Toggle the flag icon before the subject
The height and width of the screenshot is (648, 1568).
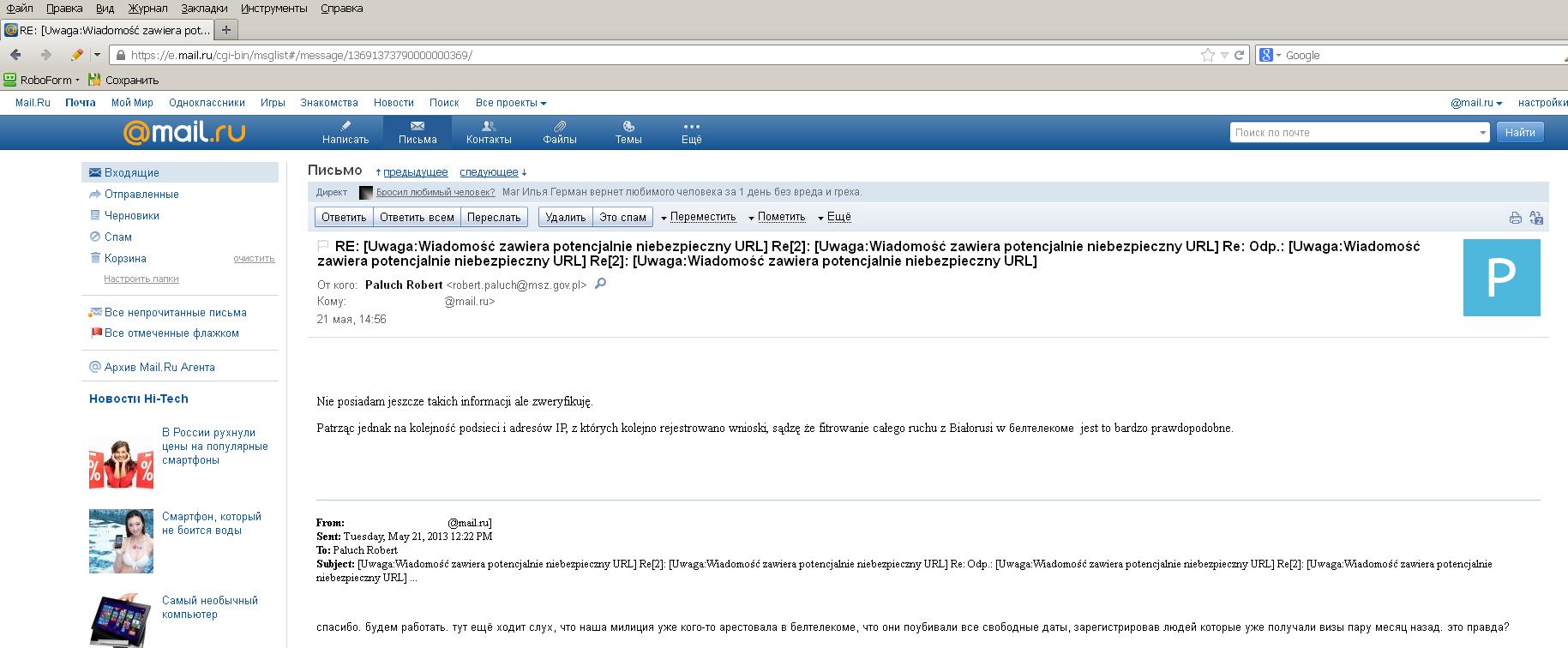click(323, 246)
